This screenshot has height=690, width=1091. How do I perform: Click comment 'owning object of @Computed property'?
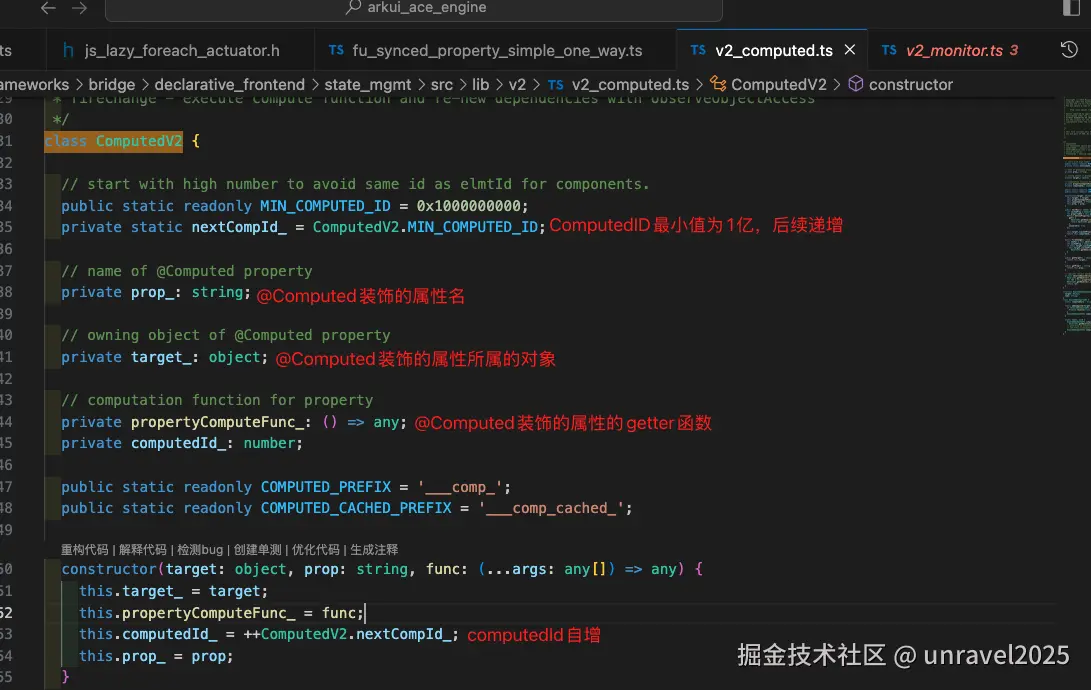pos(225,335)
